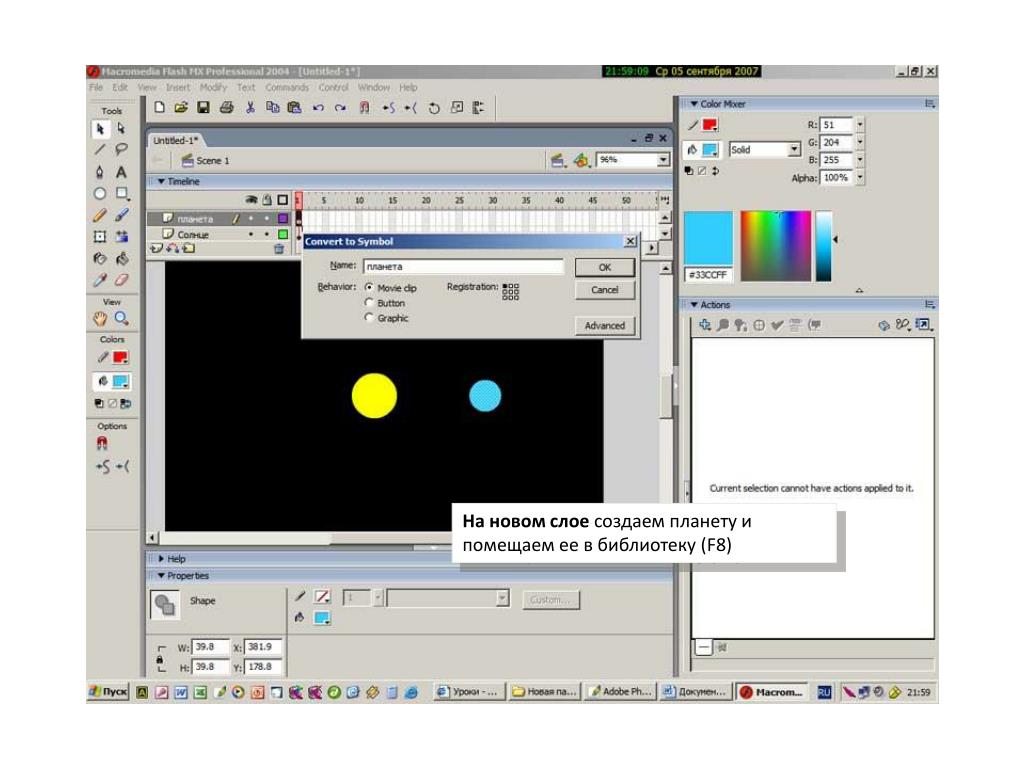Collapse the Color Mixer panel

click(x=694, y=104)
